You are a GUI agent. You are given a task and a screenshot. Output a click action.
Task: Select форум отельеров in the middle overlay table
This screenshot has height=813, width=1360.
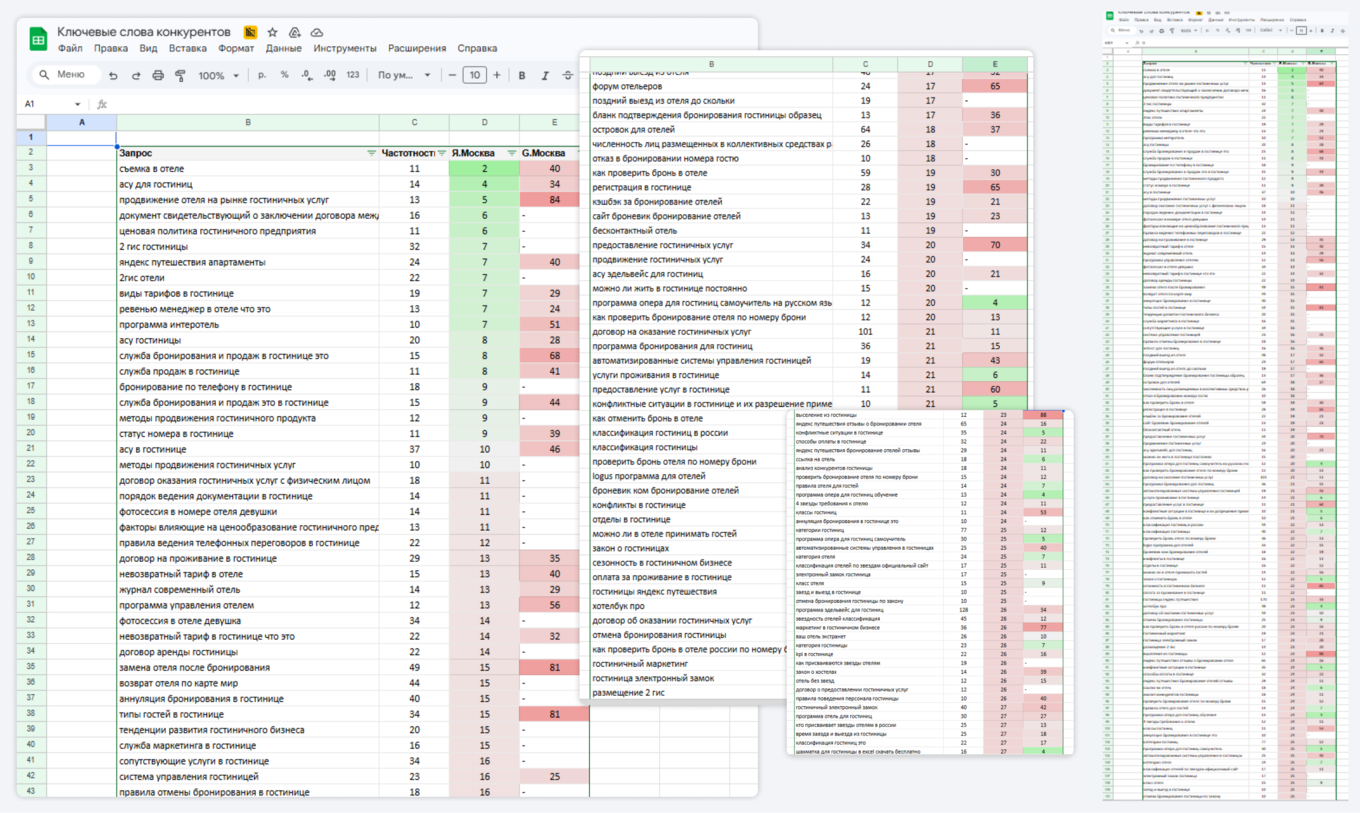[x=711, y=87]
